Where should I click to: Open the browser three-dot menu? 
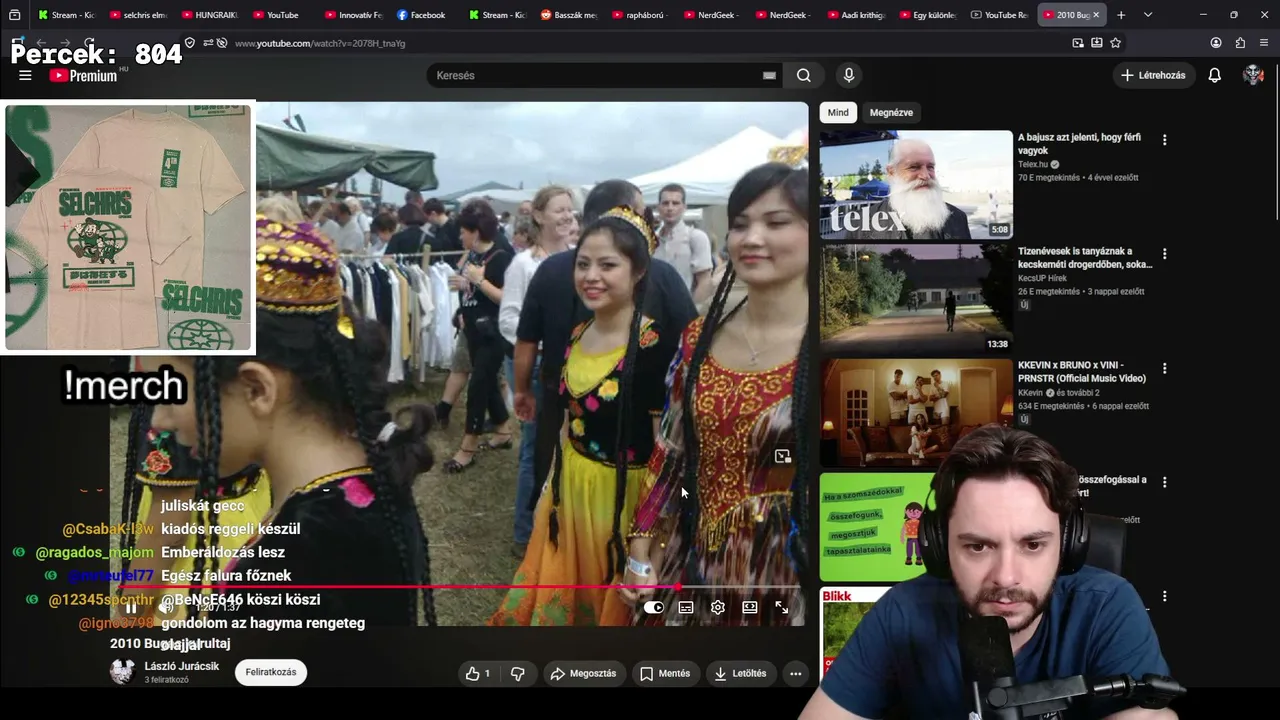click(1264, 43)
